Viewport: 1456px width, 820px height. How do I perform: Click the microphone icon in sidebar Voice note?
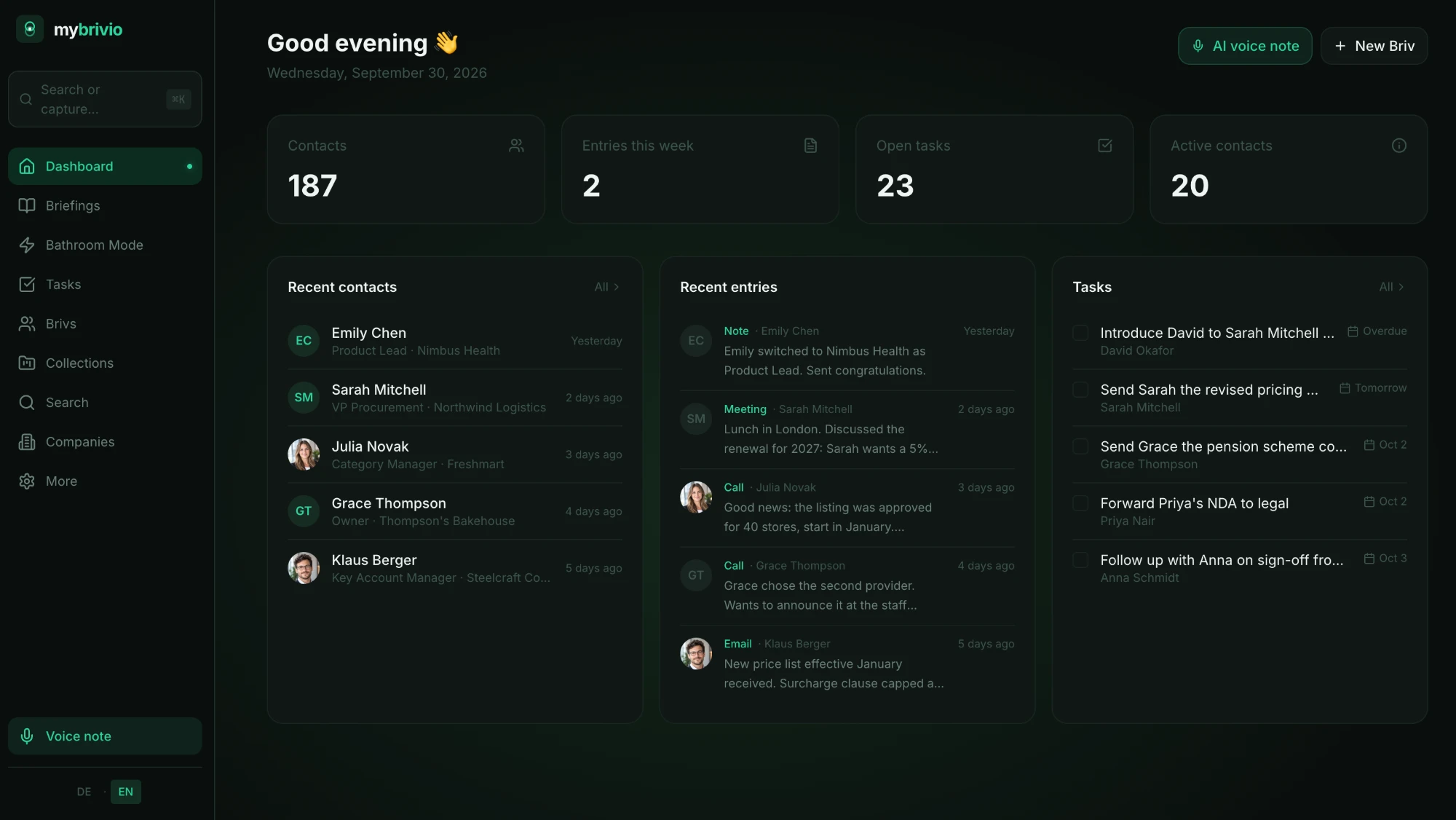[27, 736]
